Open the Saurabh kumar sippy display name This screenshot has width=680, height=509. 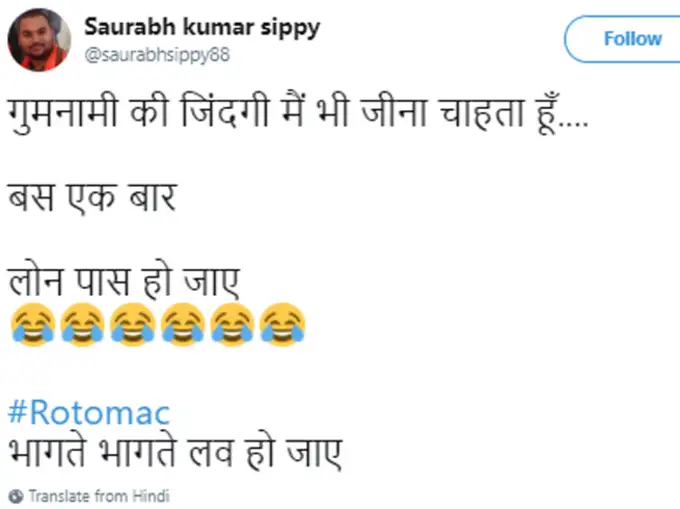pyautogui.click(x=201, y=26)
